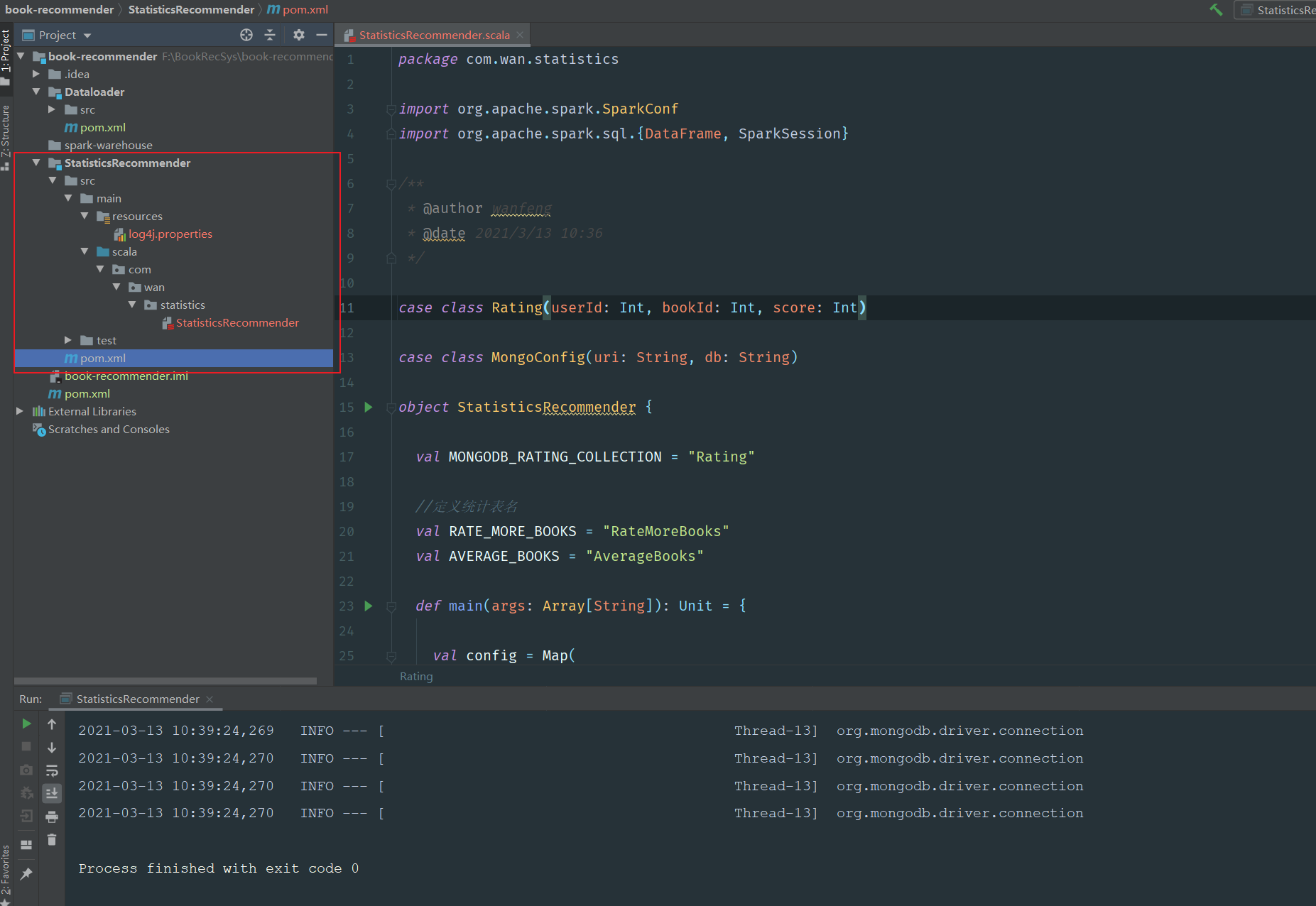This screenshot has width=1316, height=906.
Task: Hide the Project panel with minus icon
Action: [x=322, y=35]
